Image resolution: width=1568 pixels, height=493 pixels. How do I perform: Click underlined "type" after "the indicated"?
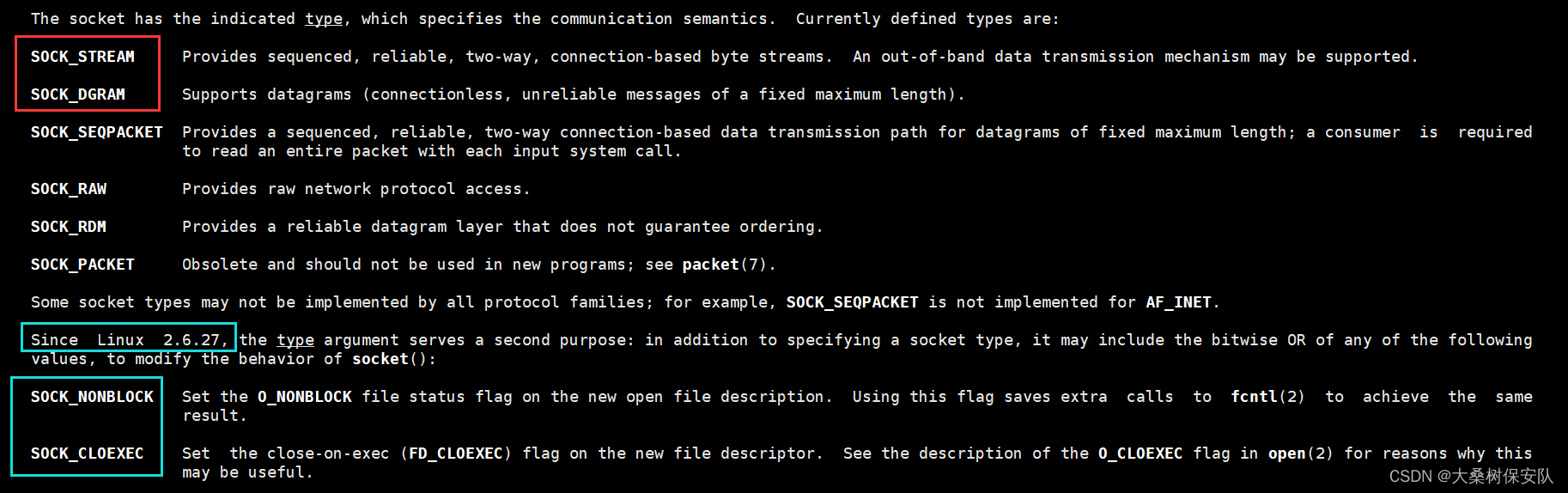[324, 19]
